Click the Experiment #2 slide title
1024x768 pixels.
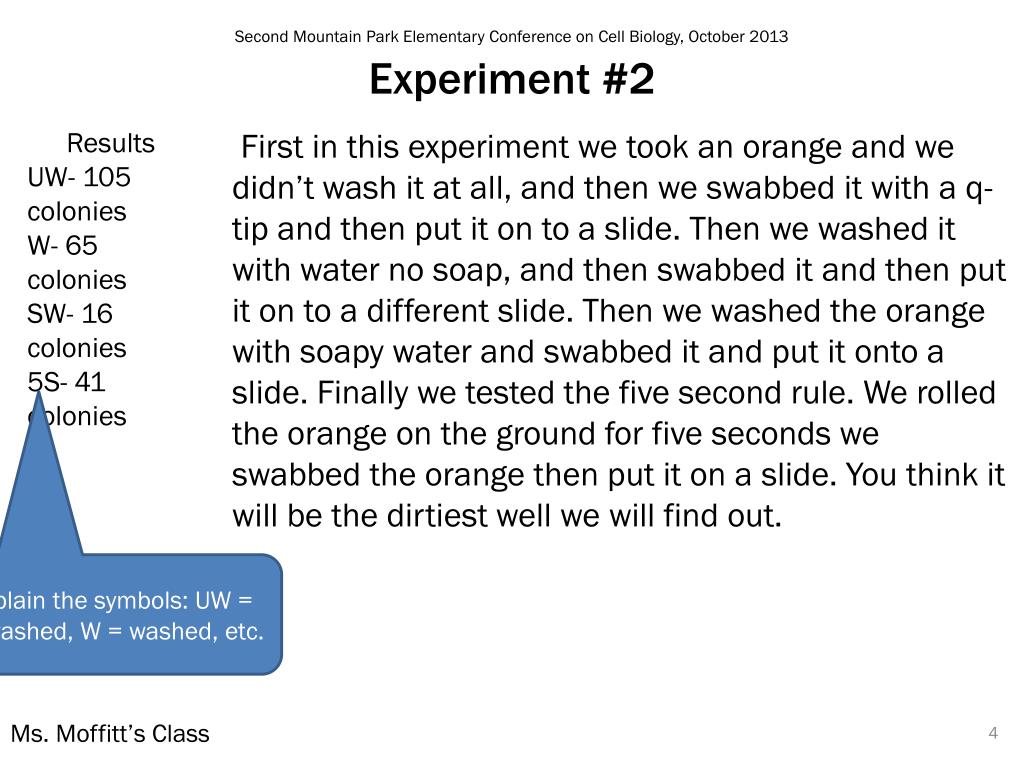[511, 80]
